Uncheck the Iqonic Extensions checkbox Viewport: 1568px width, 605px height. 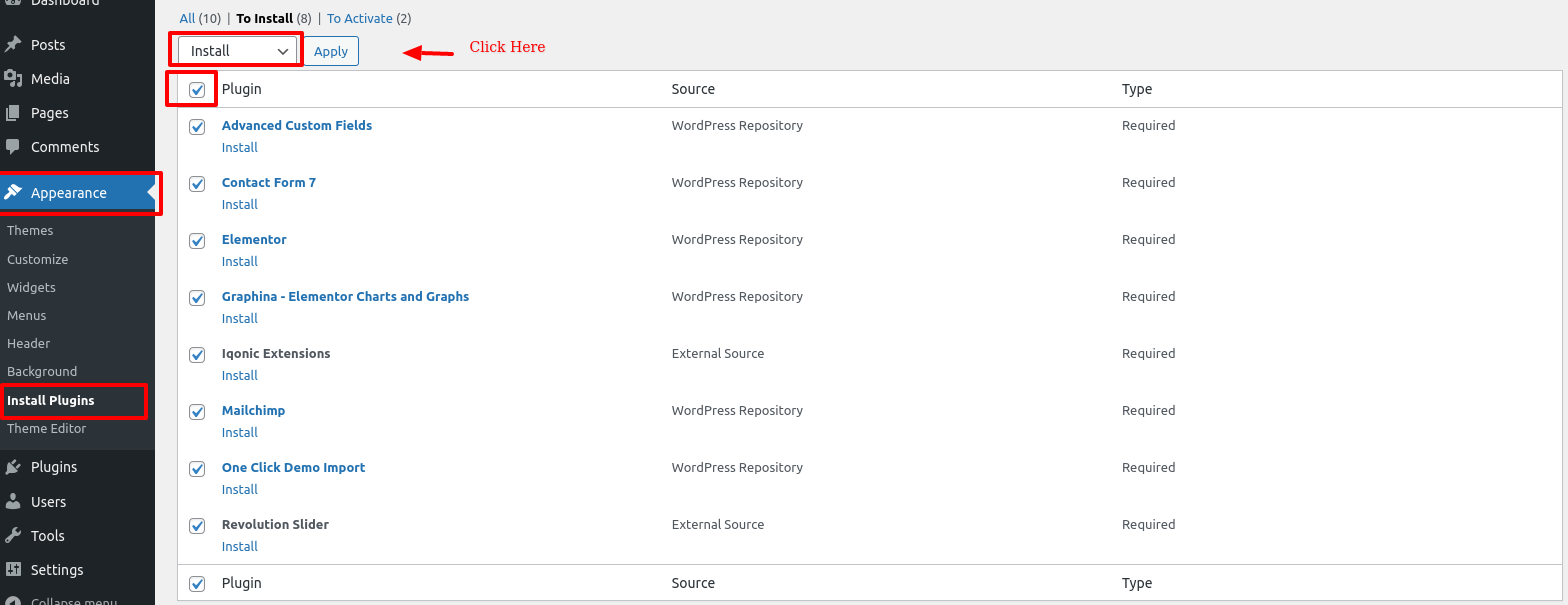tap(197, 355)
